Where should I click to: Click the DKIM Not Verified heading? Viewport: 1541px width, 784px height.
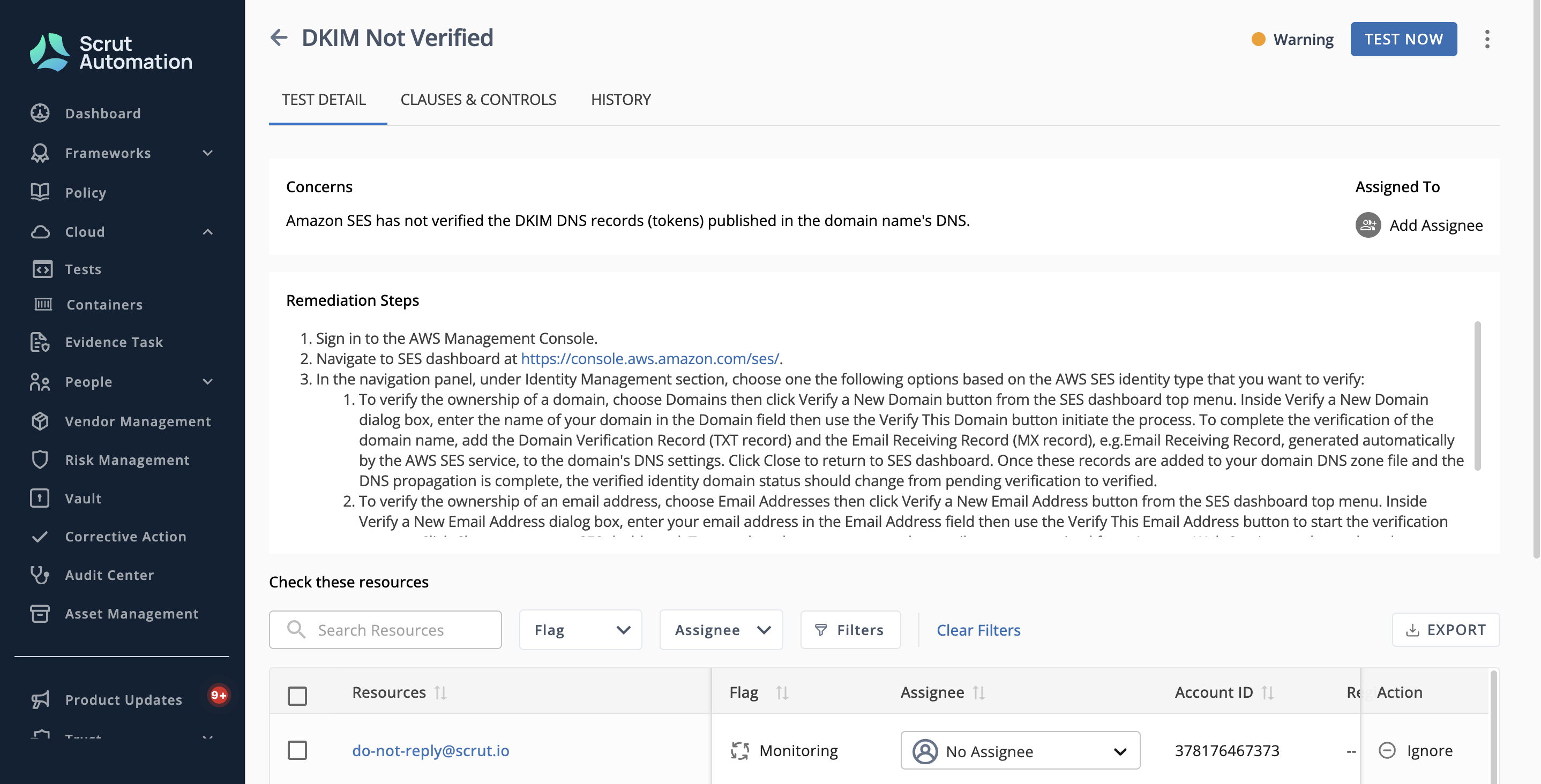[x=397, y=37]
